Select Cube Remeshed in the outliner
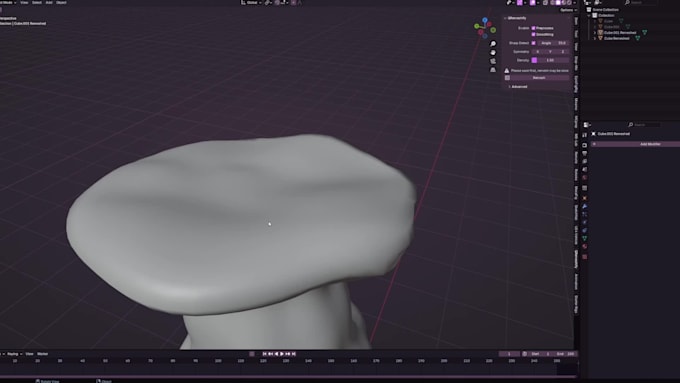This screenshot has width=680, height=383. pyautogui.click(x=617, y=38)
